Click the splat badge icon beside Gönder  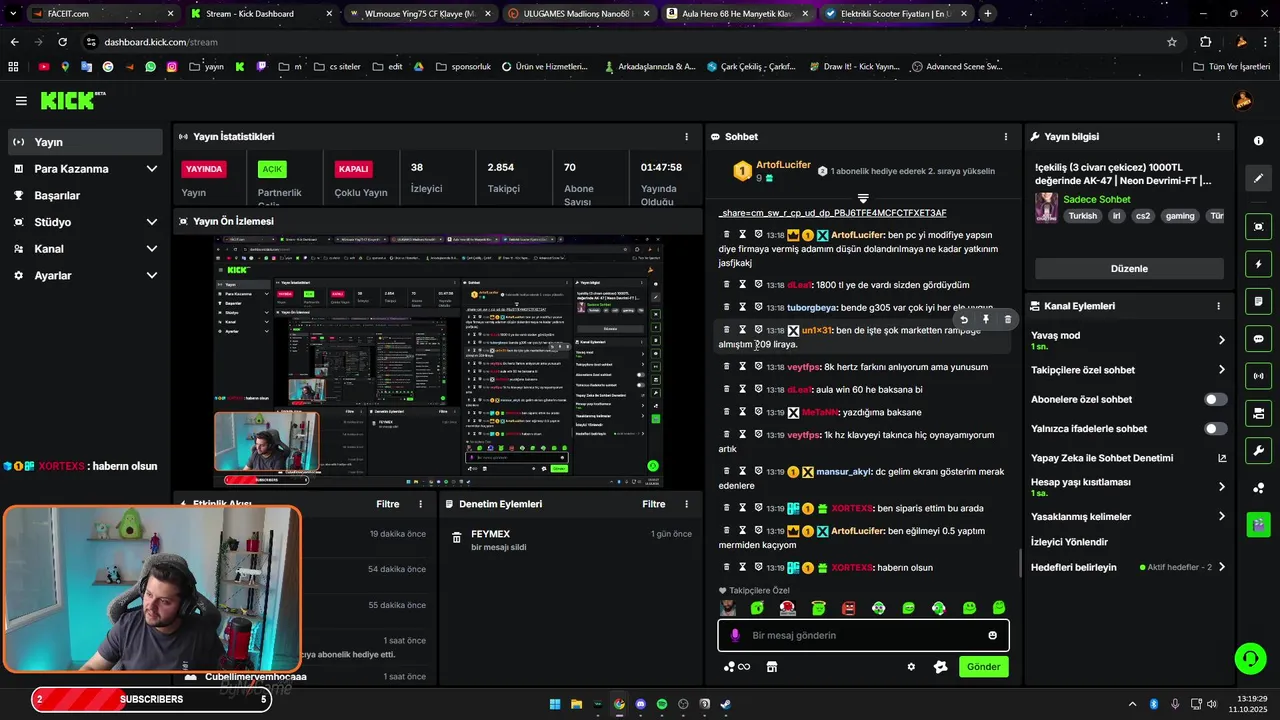tap(940, 667)
